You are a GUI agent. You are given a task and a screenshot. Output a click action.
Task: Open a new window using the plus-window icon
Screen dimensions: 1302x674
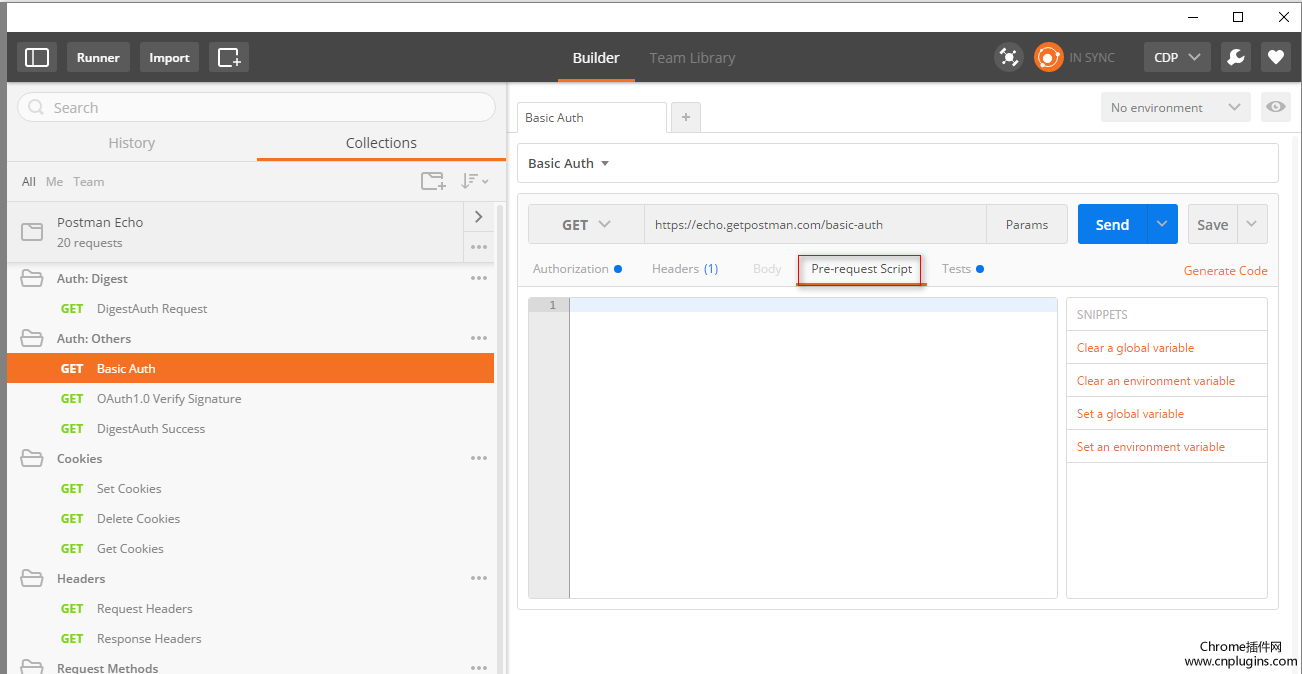[x=229, y=57]
